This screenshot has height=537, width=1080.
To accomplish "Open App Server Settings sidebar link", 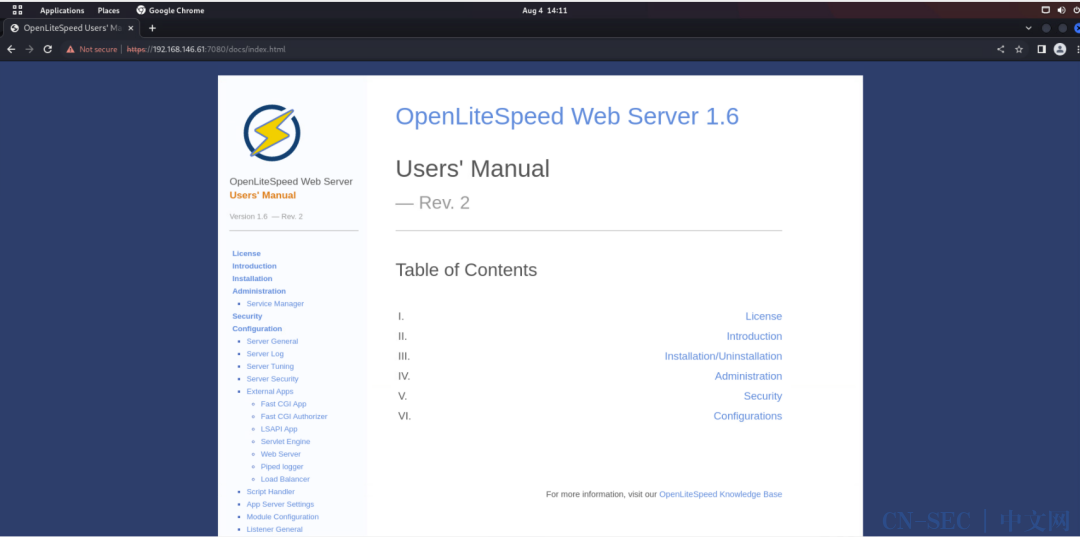I will (280, 504).
